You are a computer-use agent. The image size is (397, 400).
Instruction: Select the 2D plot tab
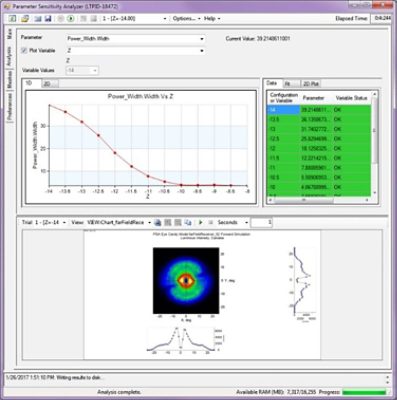click(49, 84)
